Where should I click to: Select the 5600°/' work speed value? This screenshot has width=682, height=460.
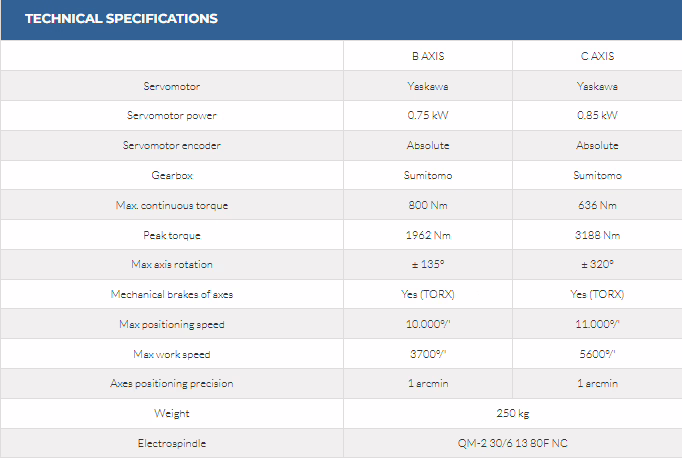pos(597,354)
